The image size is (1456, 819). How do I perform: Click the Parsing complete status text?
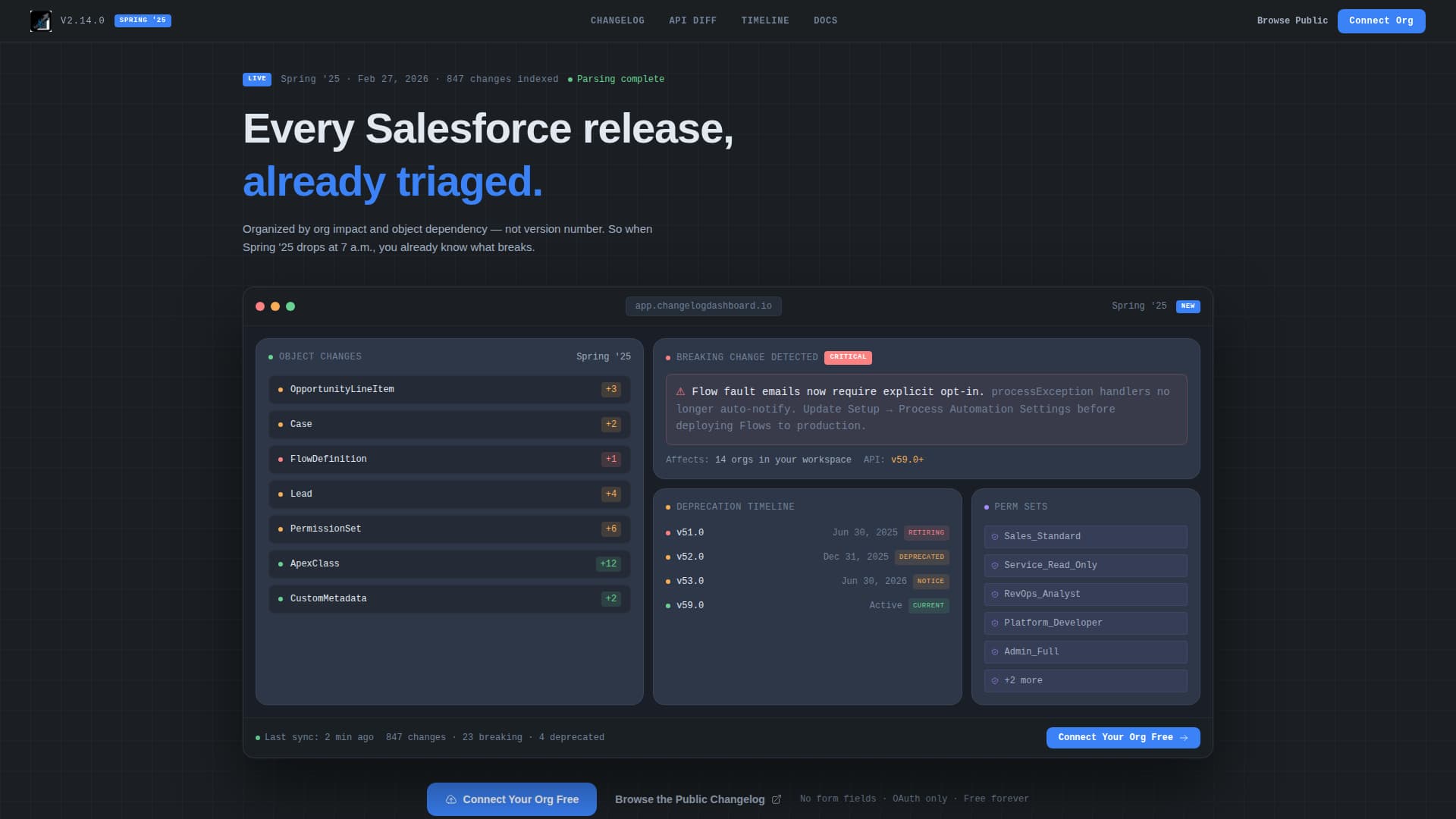tap(620, 79)
